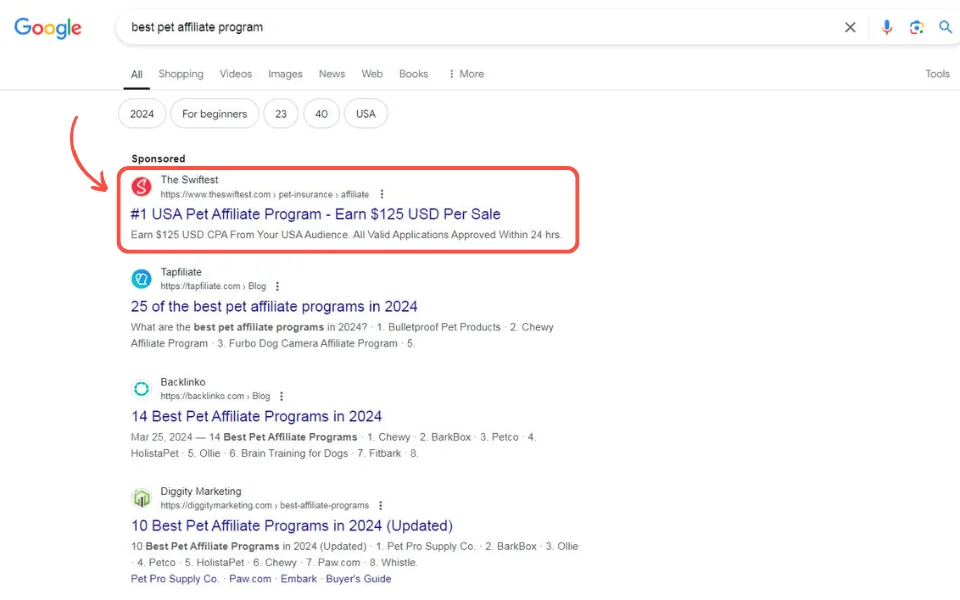Screen dimensions: 960x600
Task: Open three-dot menu for The Swiftest ad
Action: [x=382, y=195]
